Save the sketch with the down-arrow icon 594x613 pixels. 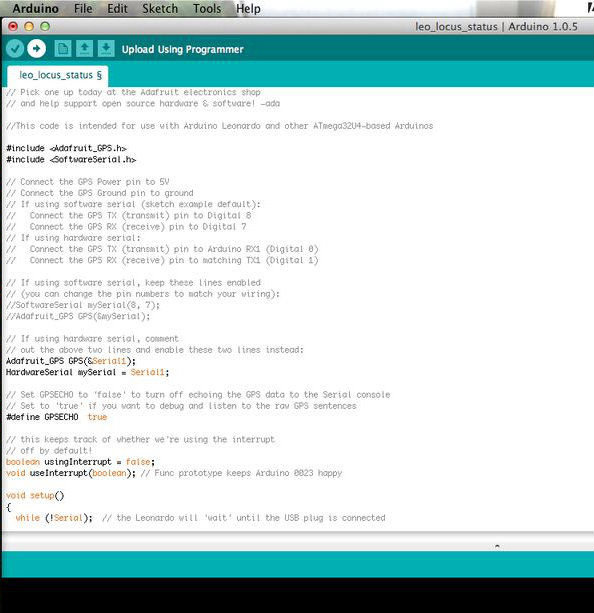click(106, 49)
